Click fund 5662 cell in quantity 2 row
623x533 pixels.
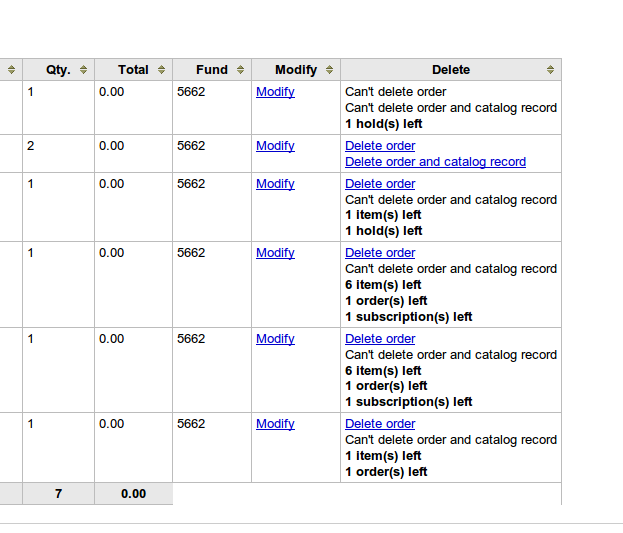point(191,146)
